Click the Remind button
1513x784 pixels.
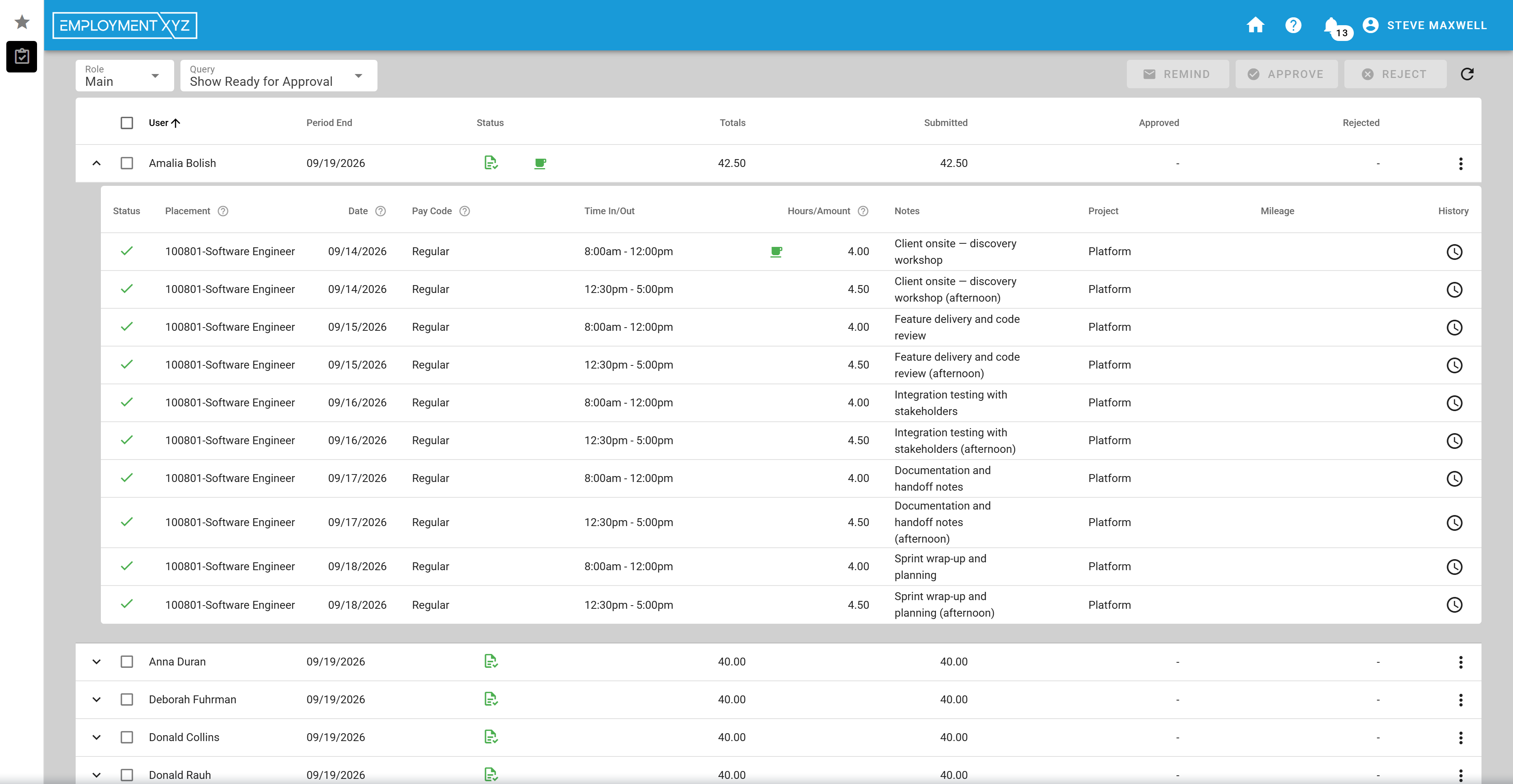point(1177,74)
